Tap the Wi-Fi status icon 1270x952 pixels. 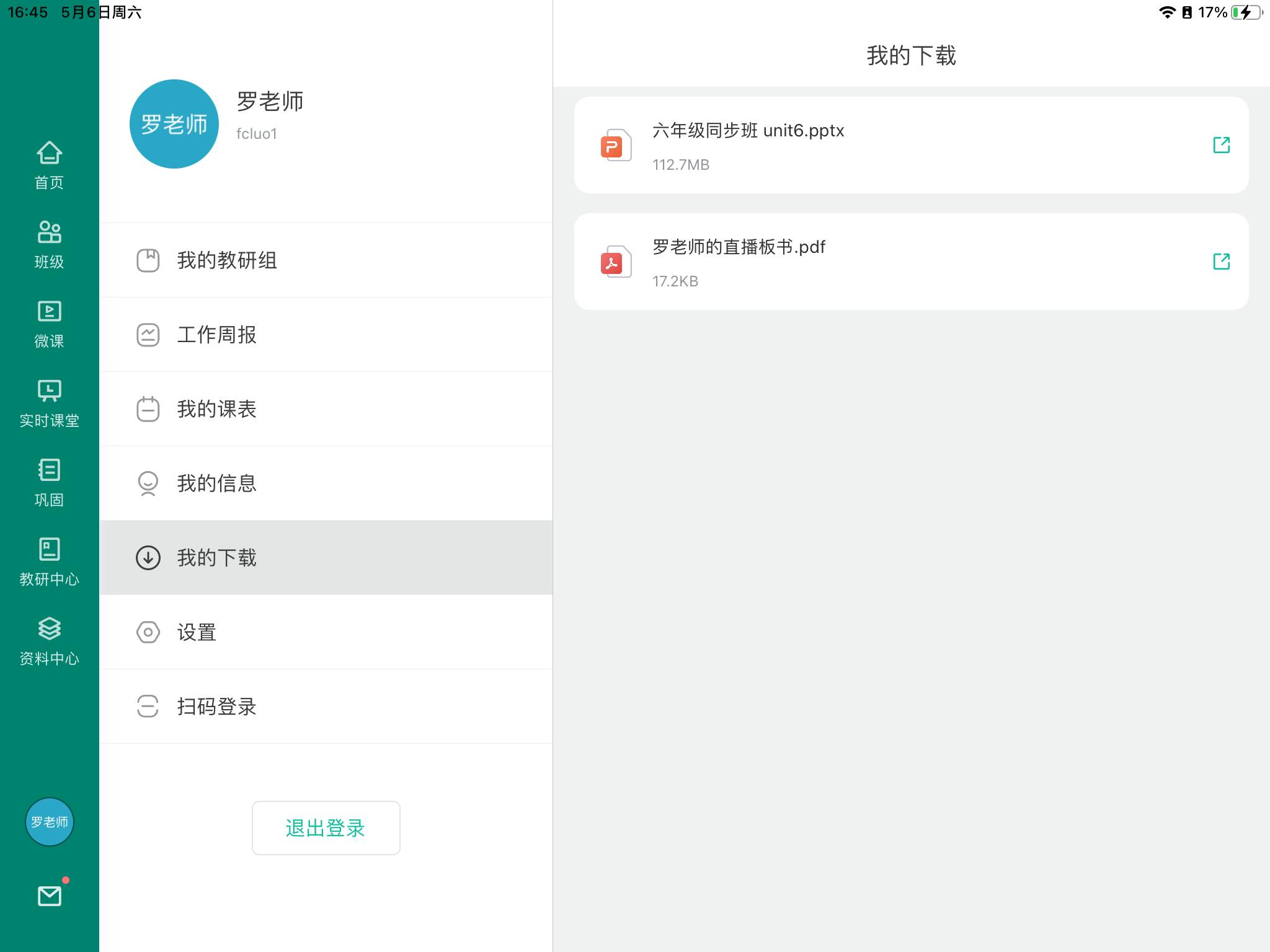coord(1168,12)
